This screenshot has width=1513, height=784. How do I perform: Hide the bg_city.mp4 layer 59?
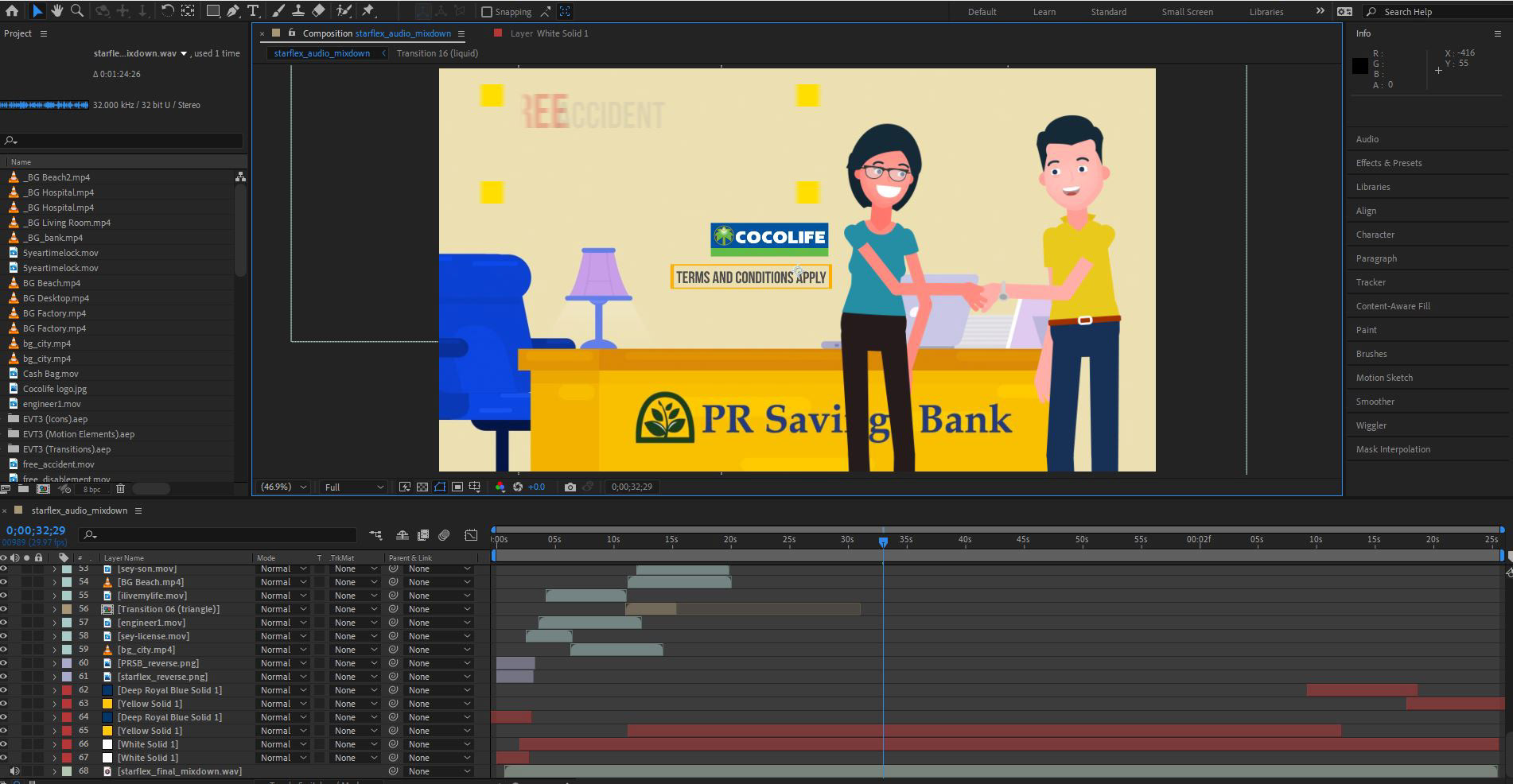point(4,650)
